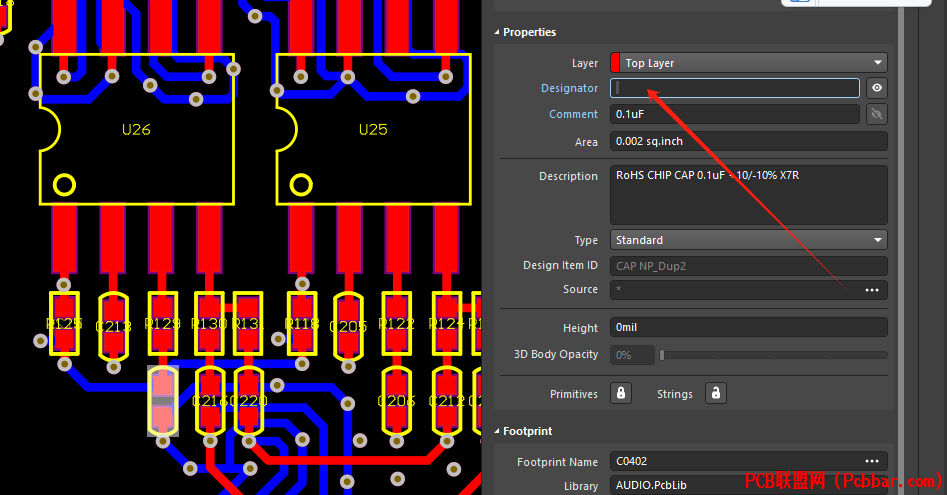Select capacitor C212 on the PCB
The width and height of the screenshot is (947, 495).
447,401
